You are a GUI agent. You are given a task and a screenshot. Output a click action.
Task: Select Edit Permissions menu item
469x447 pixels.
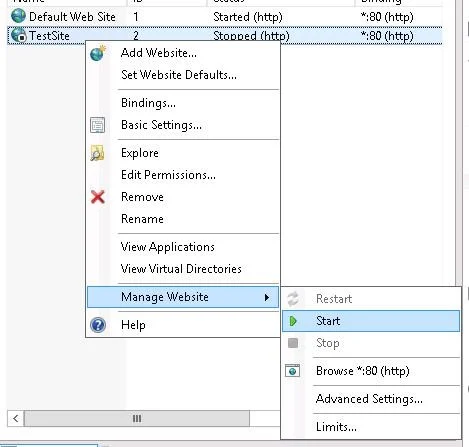point(168,175)
